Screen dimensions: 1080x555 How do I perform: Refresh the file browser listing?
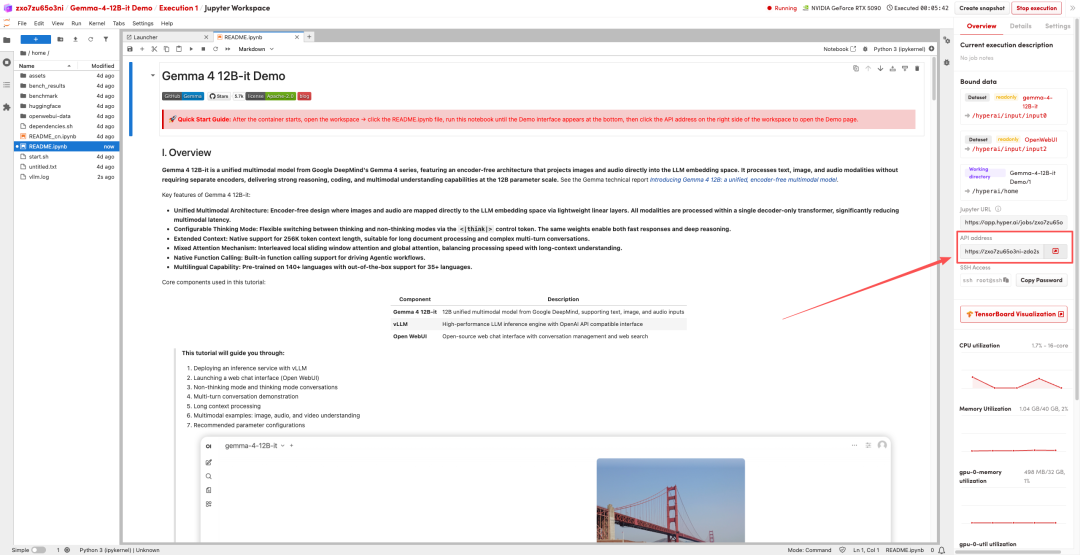click(x=90, y=39)
